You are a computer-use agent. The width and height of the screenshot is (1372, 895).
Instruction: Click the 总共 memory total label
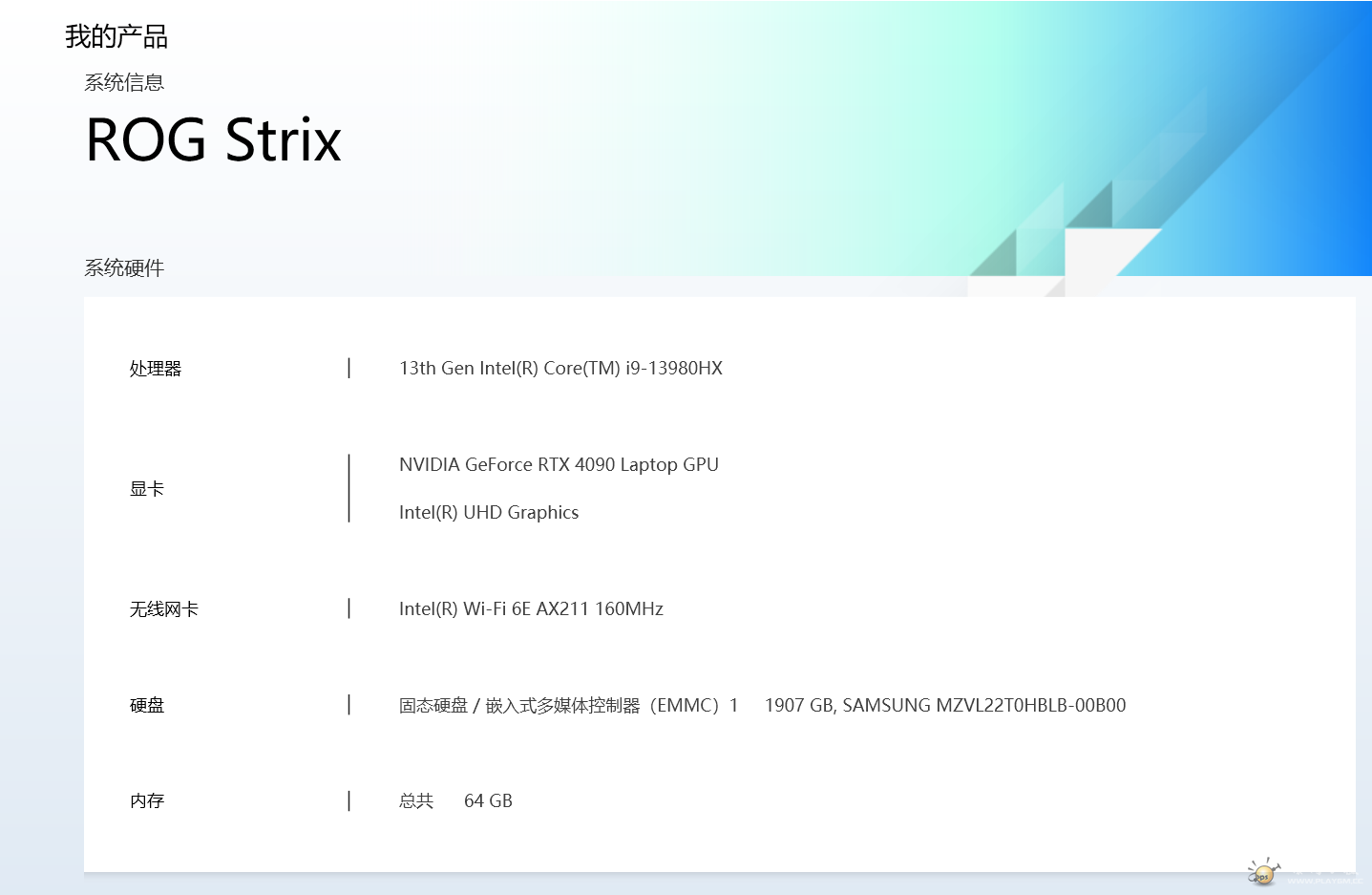click(416, 801)
